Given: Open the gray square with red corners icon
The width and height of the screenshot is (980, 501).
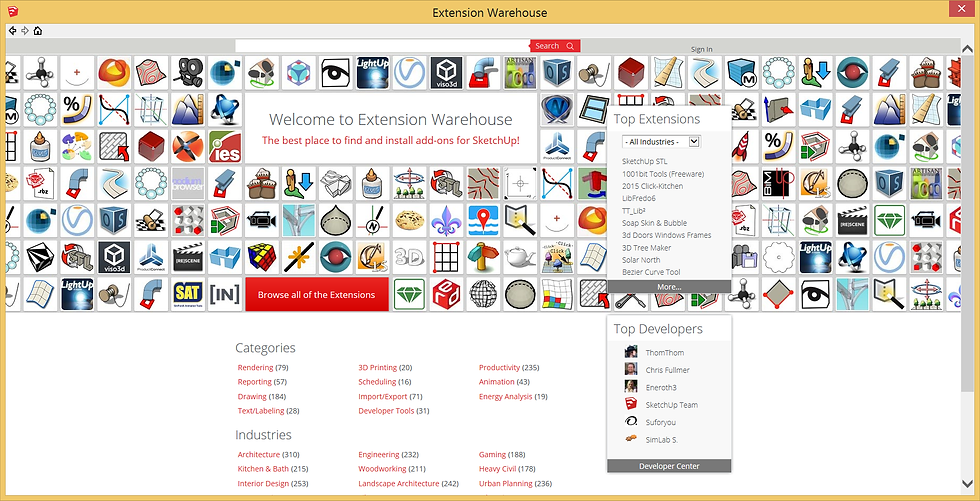Looking at the screenshot, I should 778,294.
